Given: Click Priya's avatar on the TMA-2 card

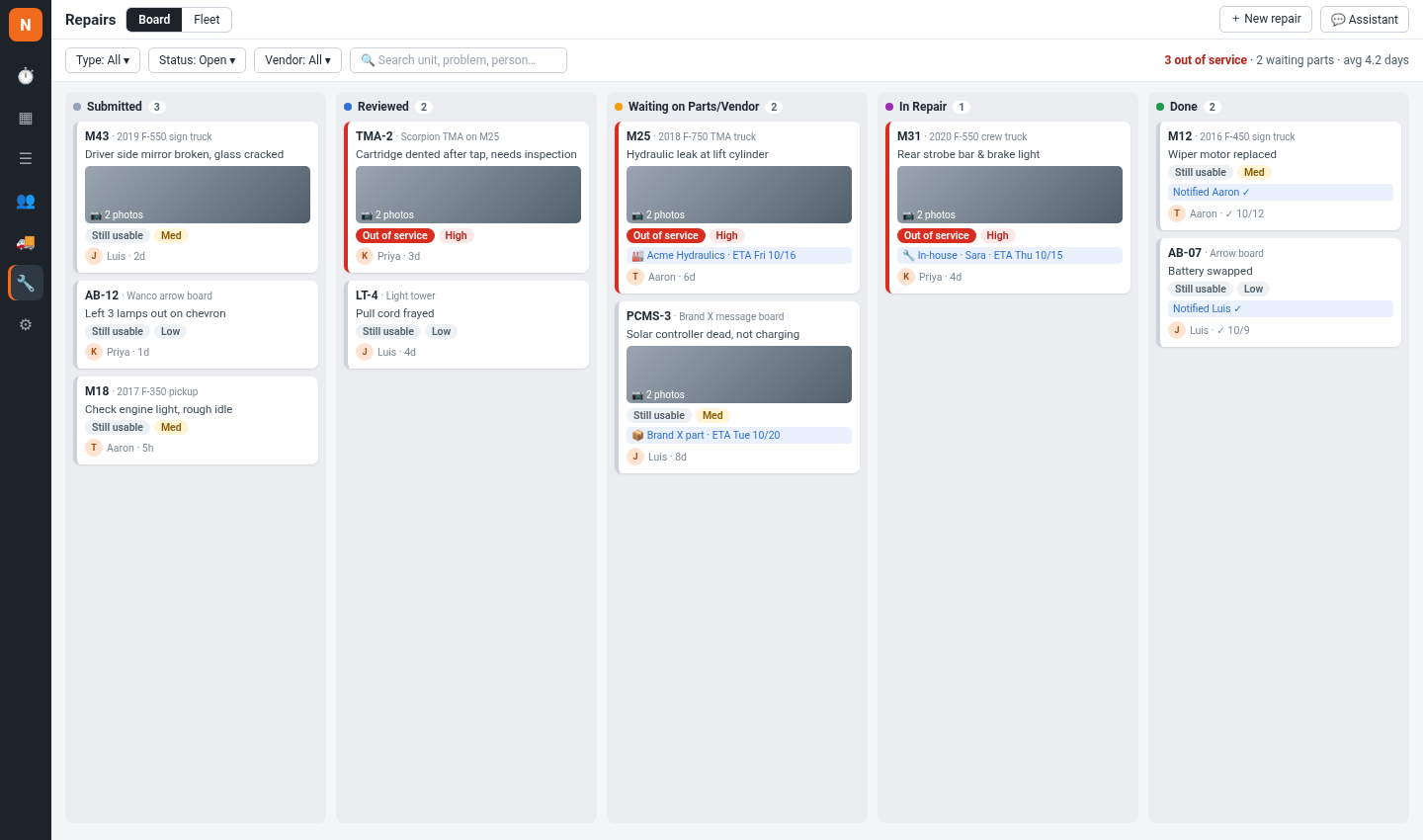Looking at the screenshot, I should click(x=365, y=256).
